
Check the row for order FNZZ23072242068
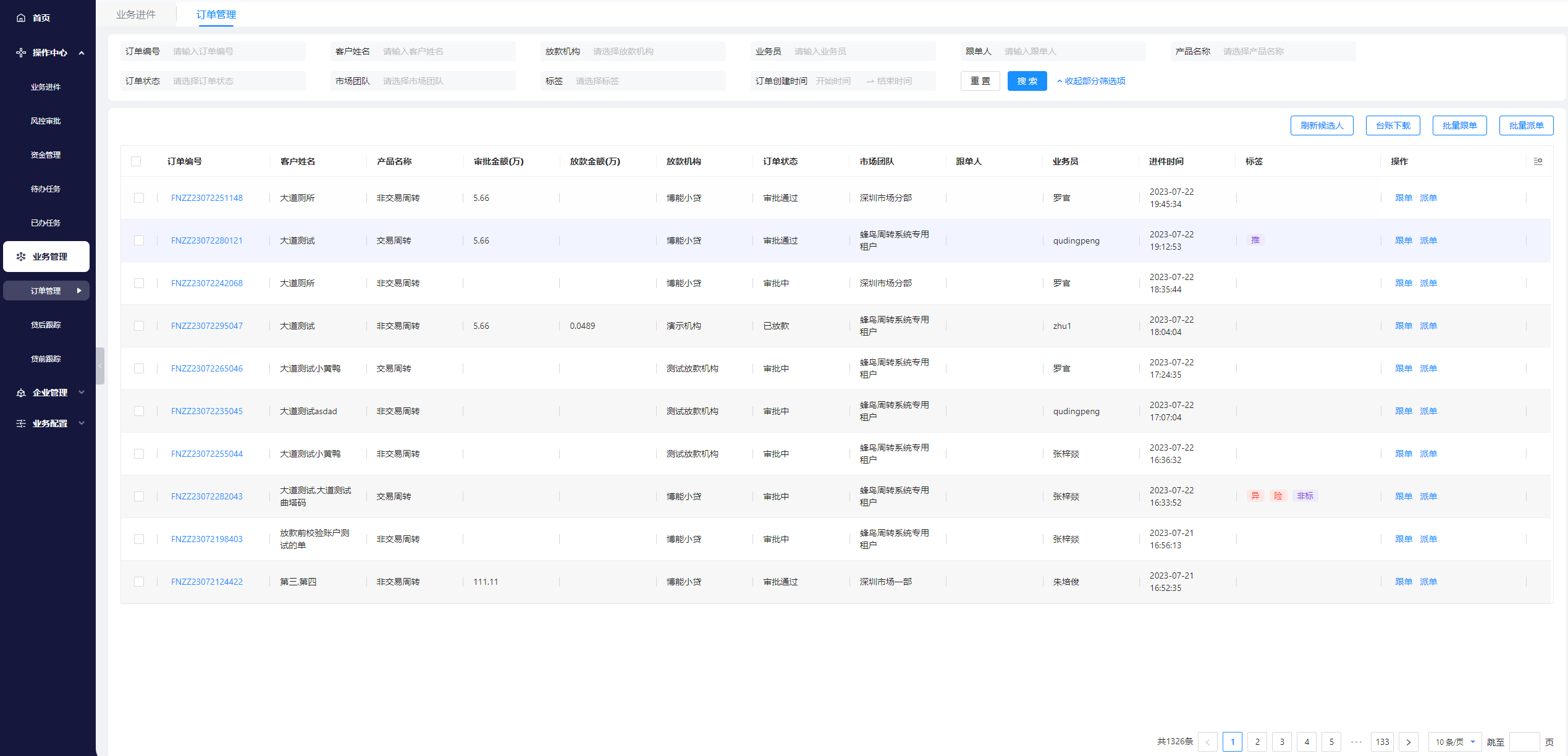click(139, 283)
